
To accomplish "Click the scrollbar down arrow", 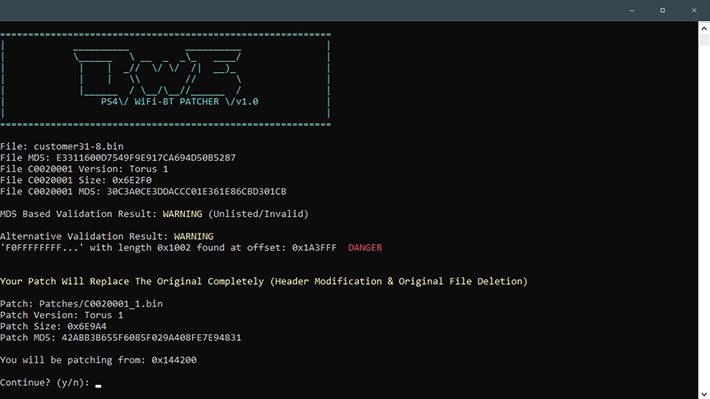I will (x=704, y=394).
